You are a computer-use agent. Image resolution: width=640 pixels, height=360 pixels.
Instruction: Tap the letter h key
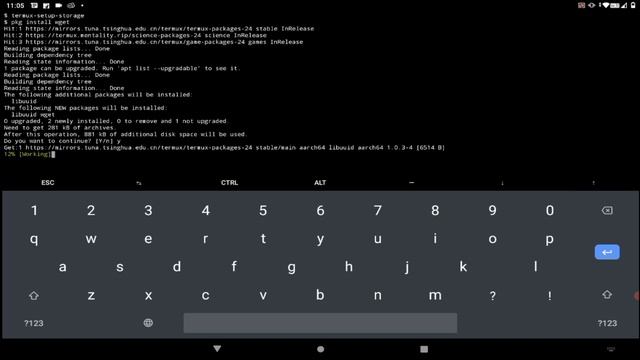(349, 267)
